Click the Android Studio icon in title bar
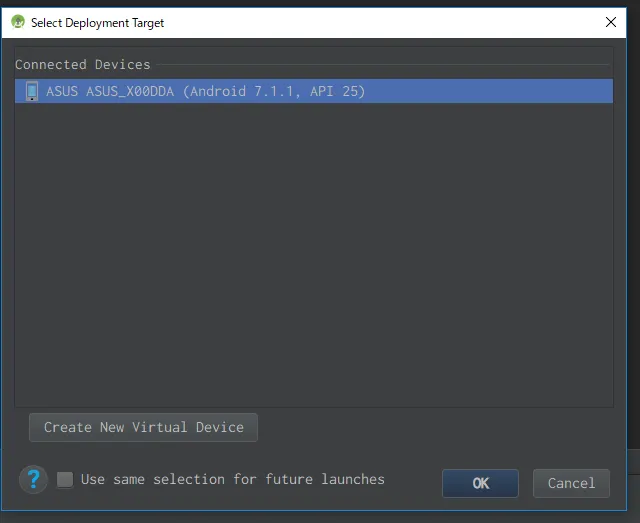 coord(18,22)
